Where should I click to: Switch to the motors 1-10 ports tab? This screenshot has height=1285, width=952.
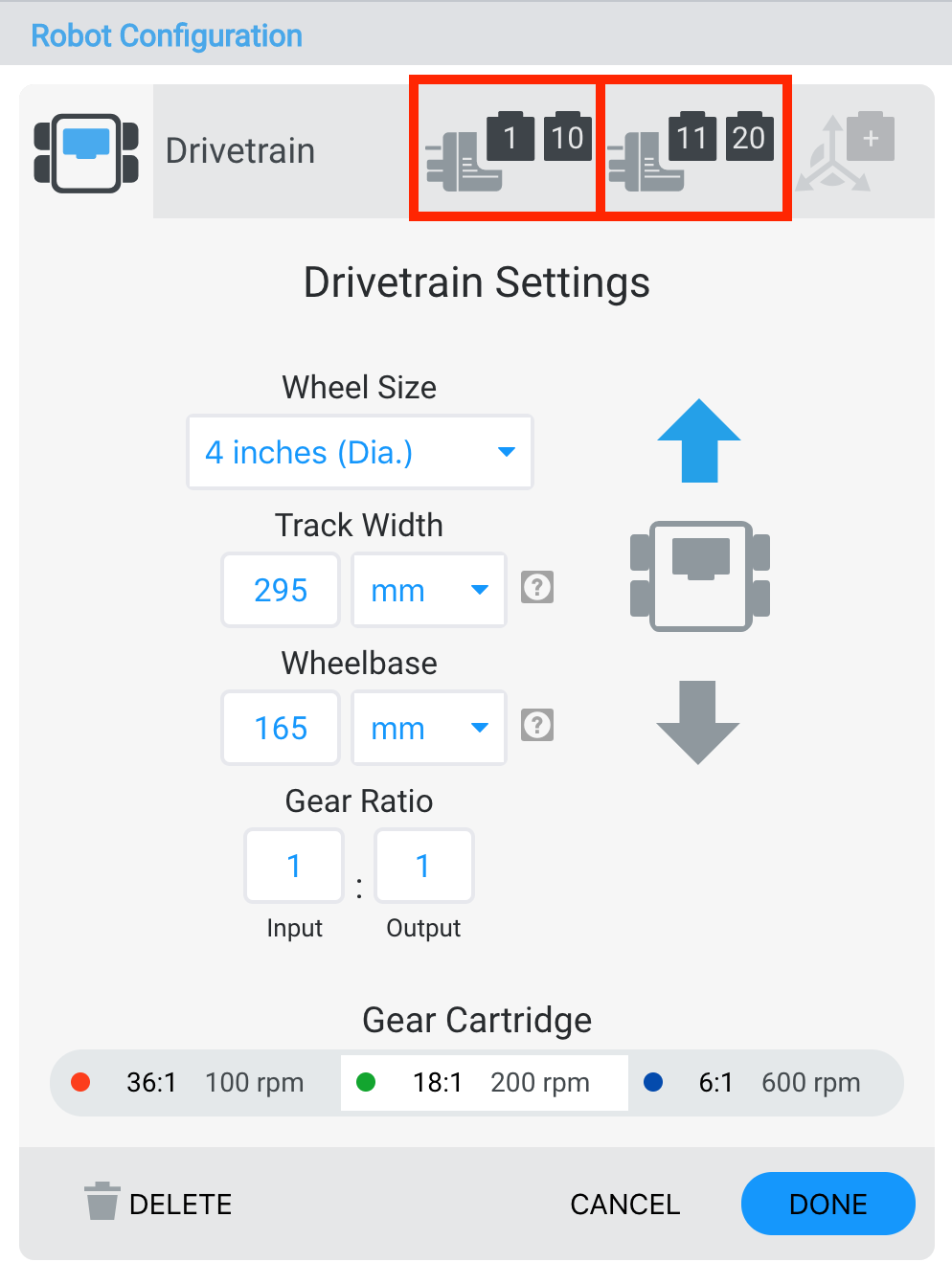[x=505, y=148]
